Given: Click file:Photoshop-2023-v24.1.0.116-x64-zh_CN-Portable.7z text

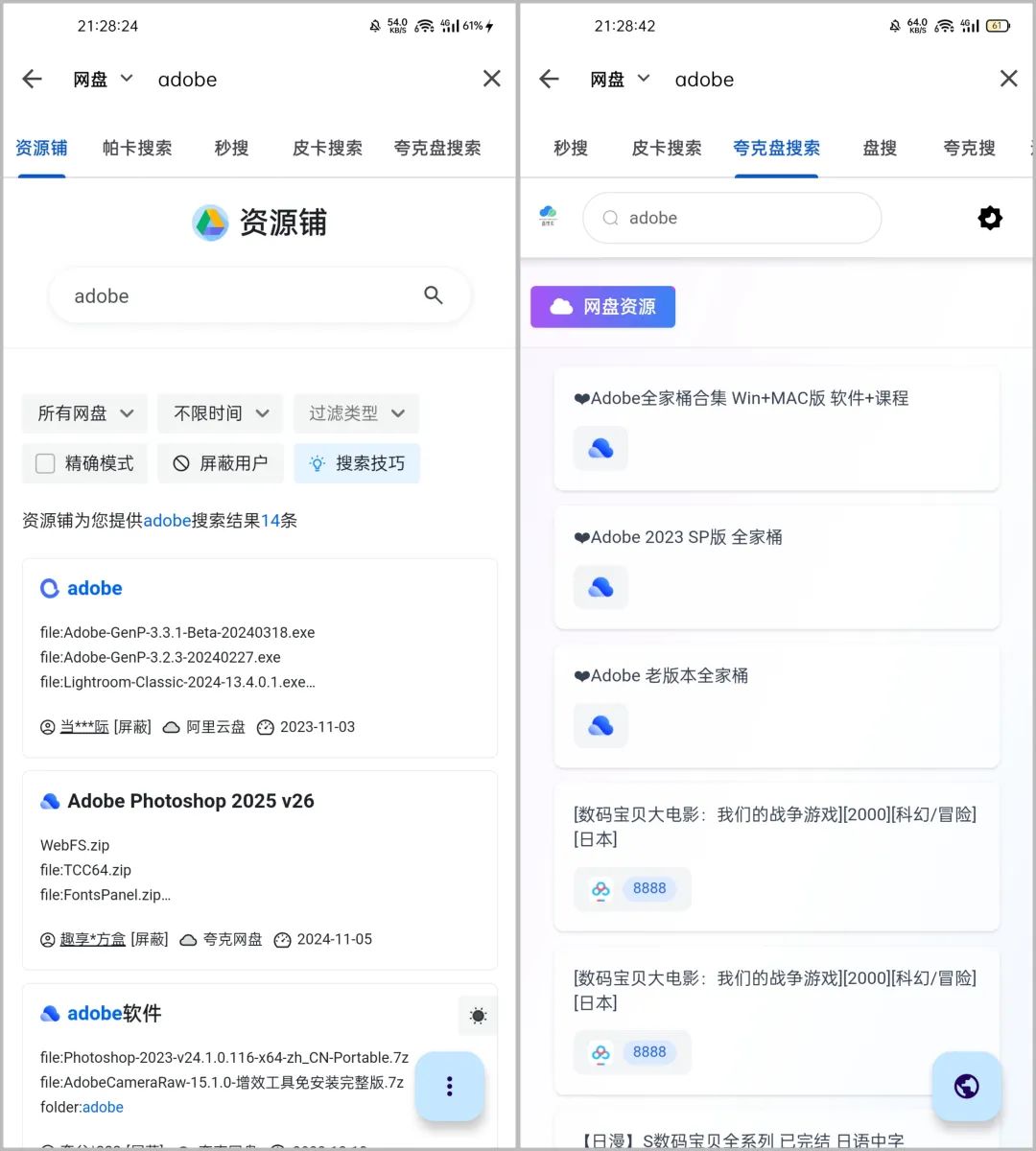Looking at the screenshot, I should [224, 1057].
